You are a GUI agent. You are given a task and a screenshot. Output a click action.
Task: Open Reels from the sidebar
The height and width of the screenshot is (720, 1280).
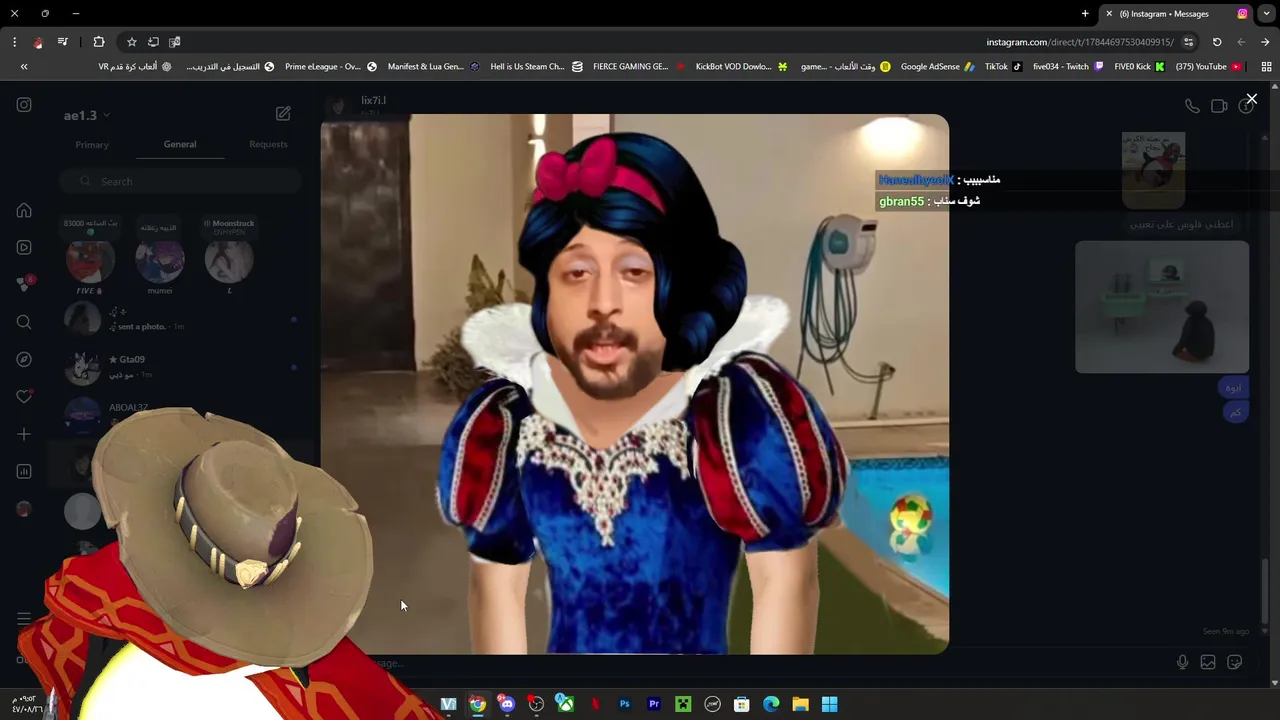click(x=24, y=248)
